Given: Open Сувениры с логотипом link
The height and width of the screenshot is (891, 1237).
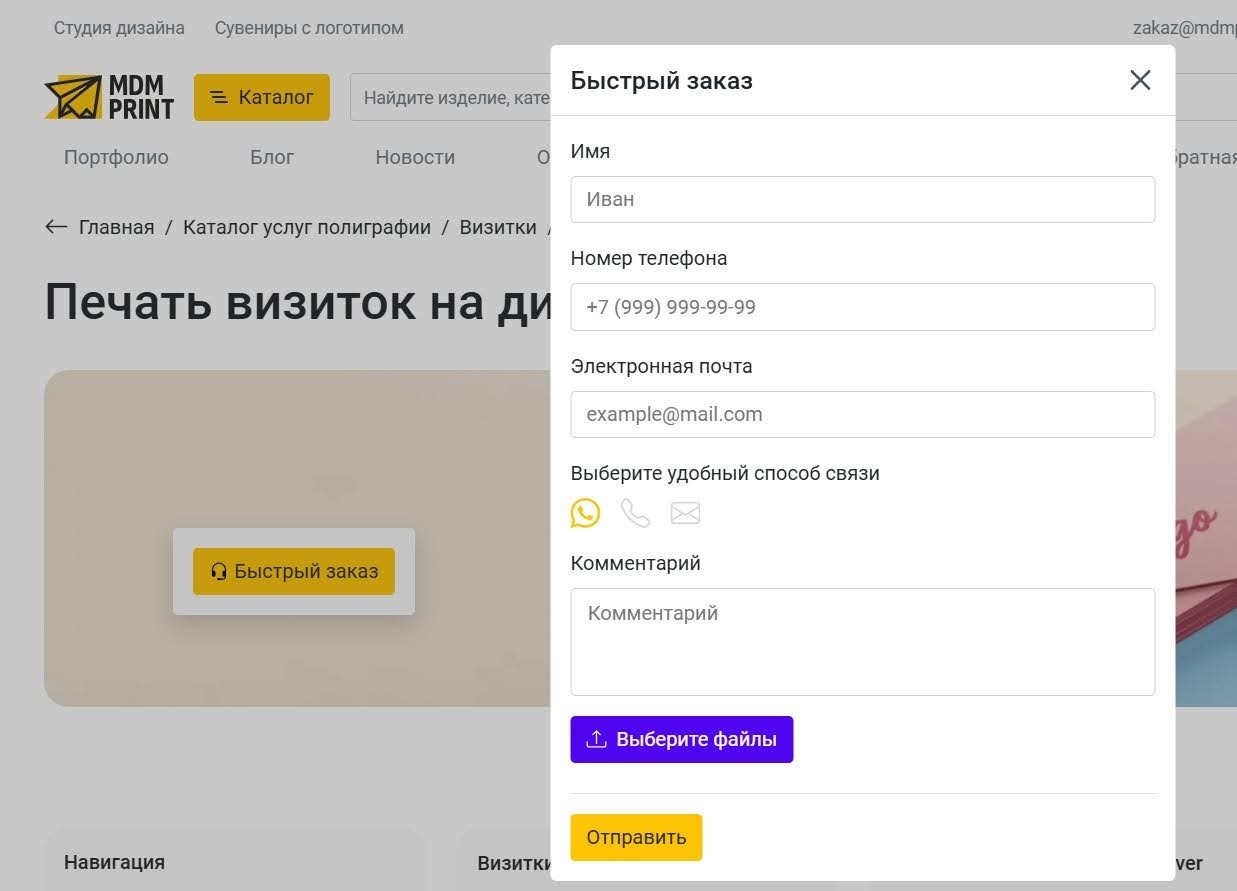Looking at the screenshot, I should [309, 28].
